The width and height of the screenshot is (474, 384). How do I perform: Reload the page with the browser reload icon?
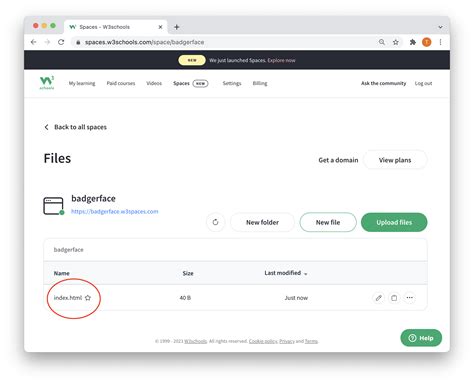61,42
